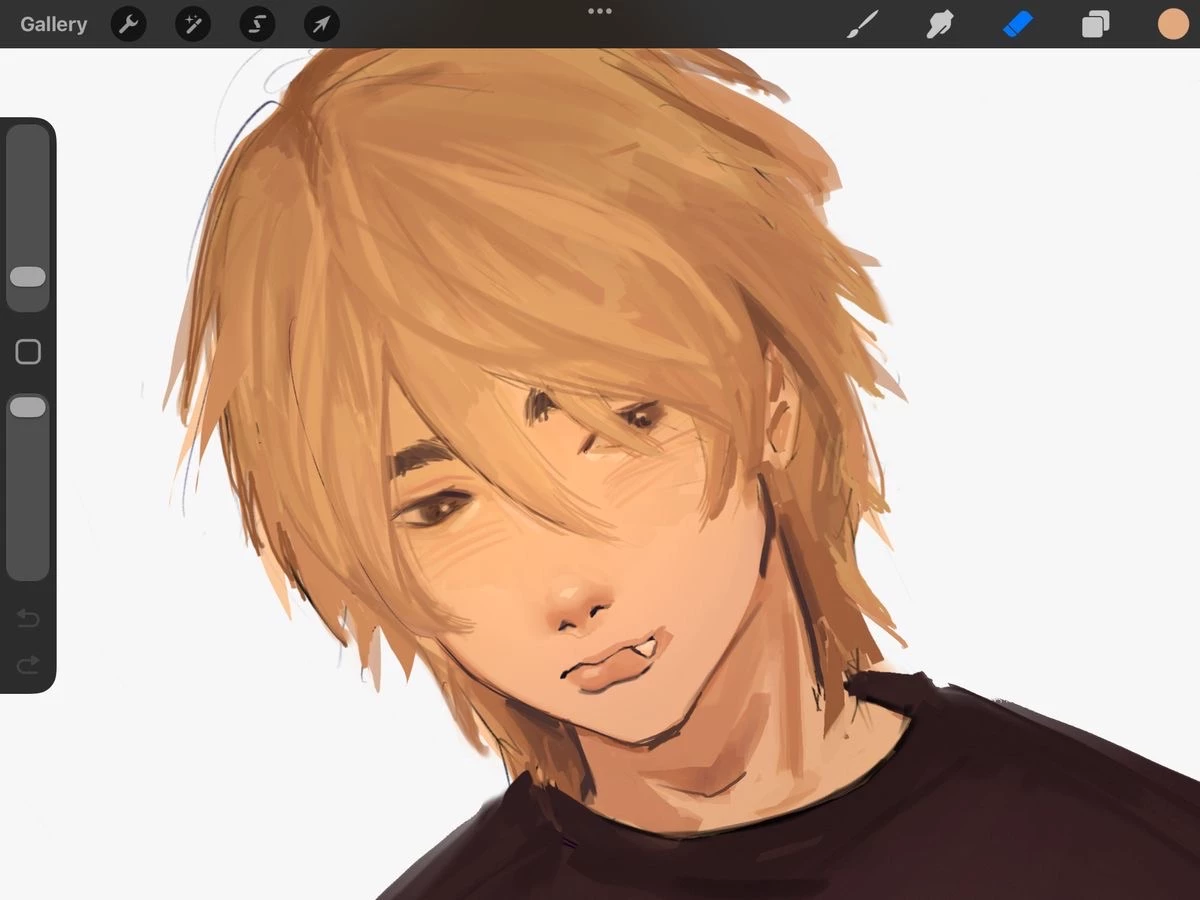1200x900 pixels.
Task: Tap the square modify button in sidebar
Action: (x=28, y=352)
